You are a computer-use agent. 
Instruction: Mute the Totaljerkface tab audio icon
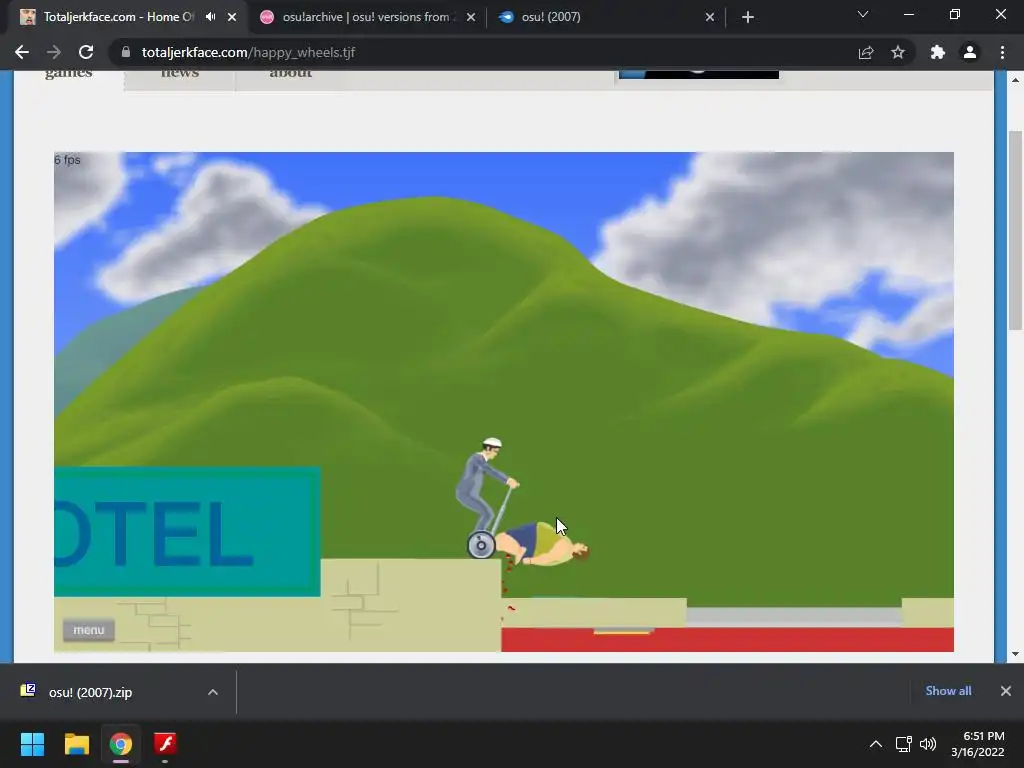(210, 17)
